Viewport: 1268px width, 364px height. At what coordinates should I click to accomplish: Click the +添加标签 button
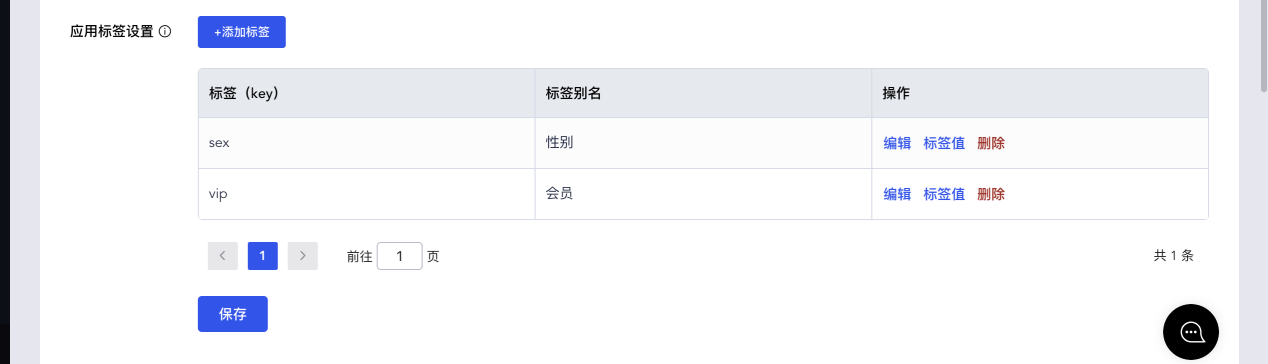242,32
